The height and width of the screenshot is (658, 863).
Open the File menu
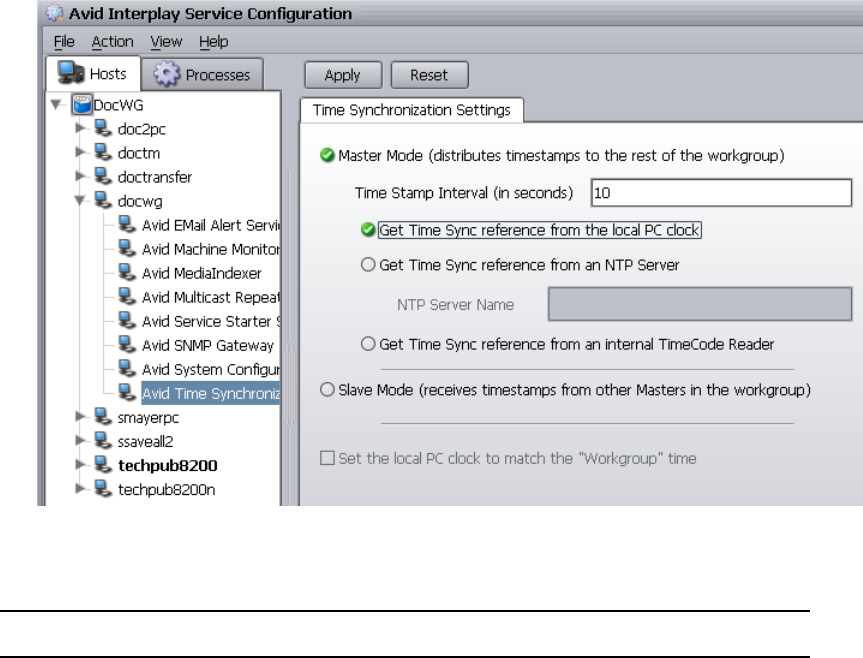[x=64, y=42]
